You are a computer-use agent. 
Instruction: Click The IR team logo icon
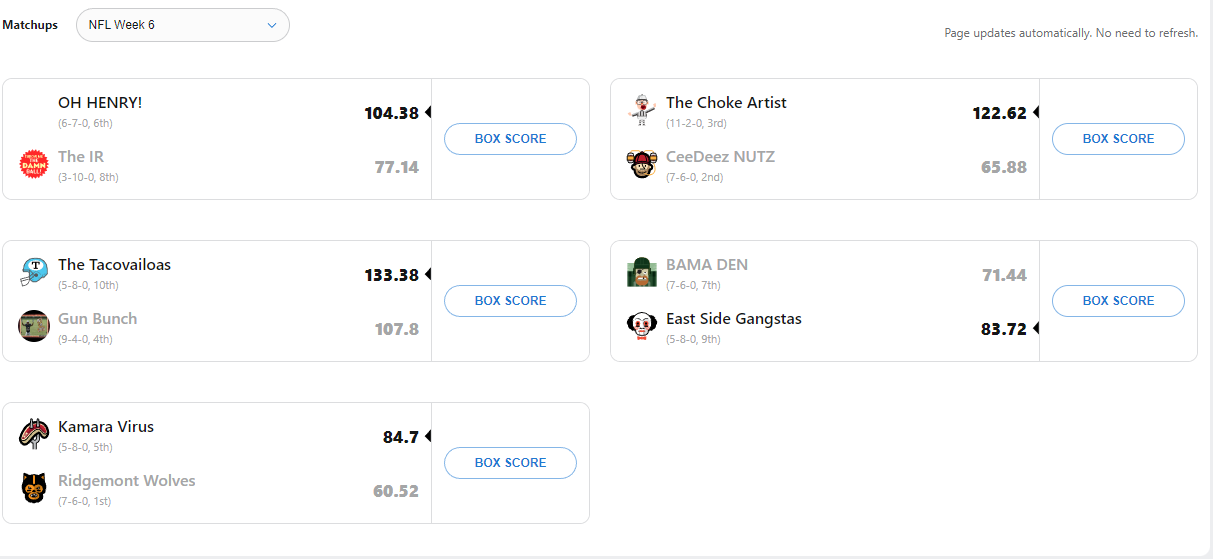34,164
